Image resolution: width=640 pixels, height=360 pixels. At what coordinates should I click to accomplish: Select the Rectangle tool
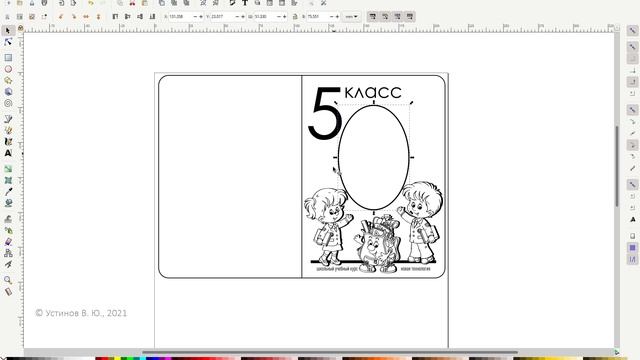click(8, 58)
